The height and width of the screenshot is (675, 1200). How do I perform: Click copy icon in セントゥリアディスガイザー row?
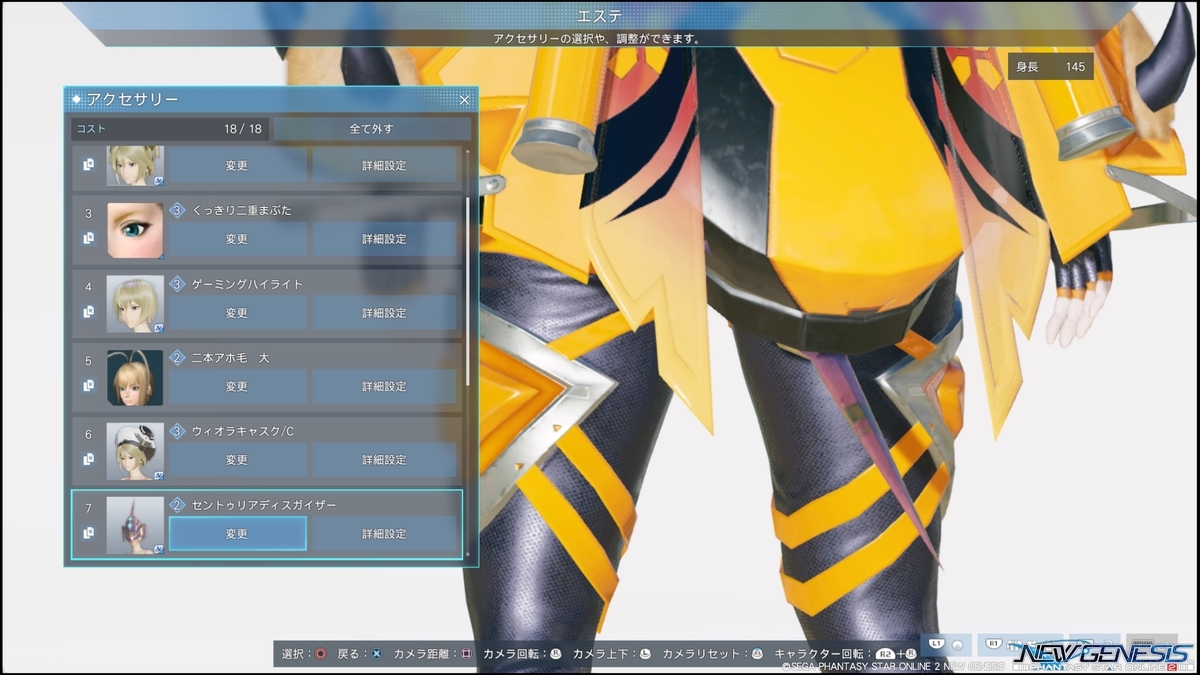(x=89, y=533)
